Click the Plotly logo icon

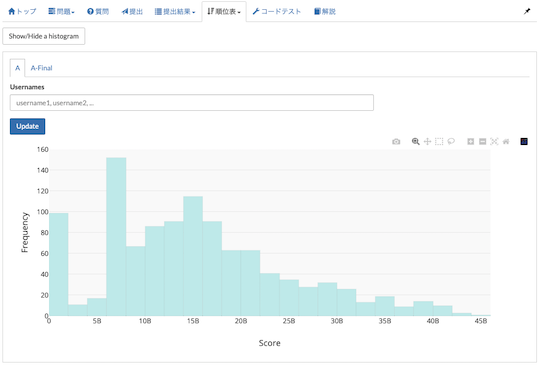[x=524, y=142]
